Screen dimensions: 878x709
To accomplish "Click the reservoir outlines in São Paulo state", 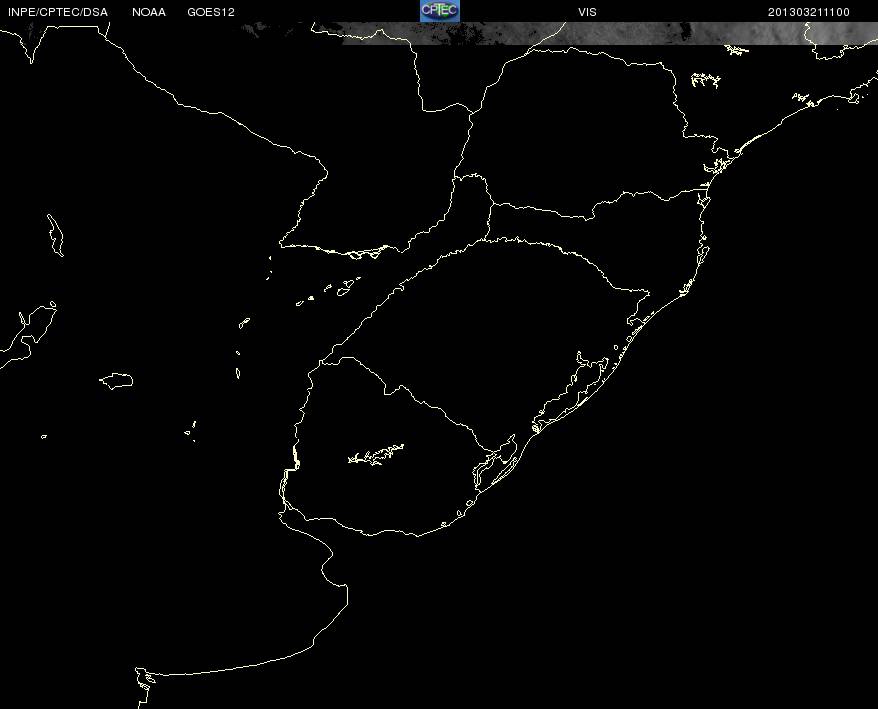I will click(x=706, y=80).
